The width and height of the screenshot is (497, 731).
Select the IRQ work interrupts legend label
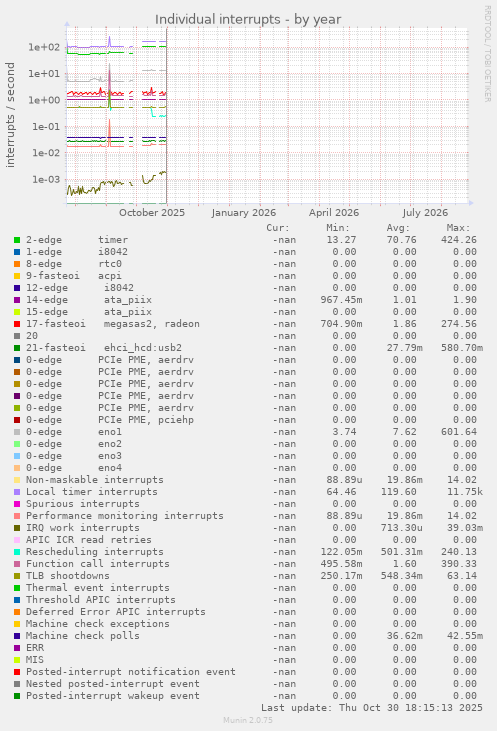tap(83, 528)
